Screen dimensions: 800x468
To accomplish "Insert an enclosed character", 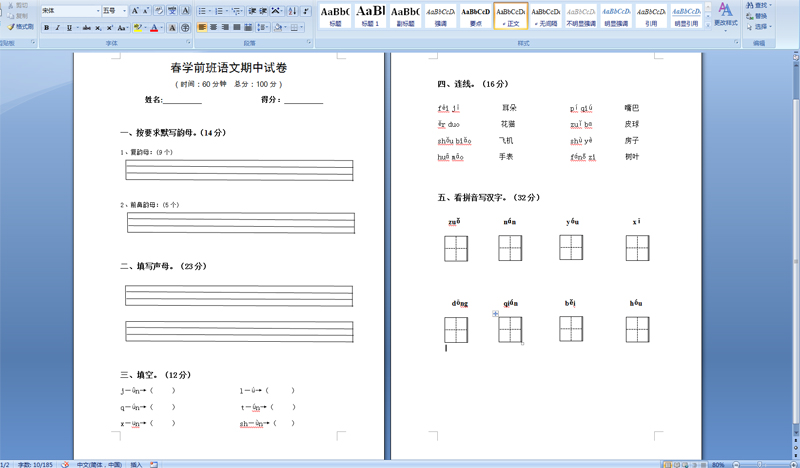I will pos(185,28).
